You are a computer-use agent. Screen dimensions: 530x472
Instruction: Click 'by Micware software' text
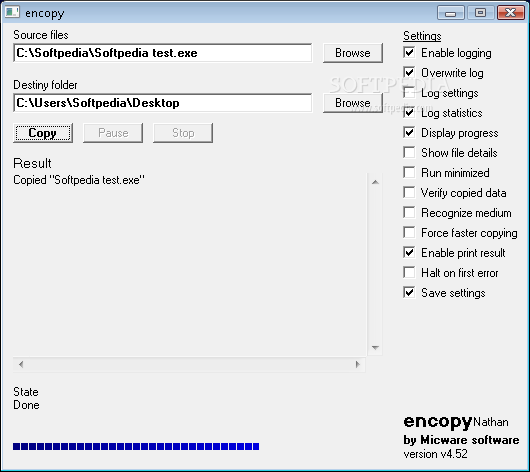[461, 440]
